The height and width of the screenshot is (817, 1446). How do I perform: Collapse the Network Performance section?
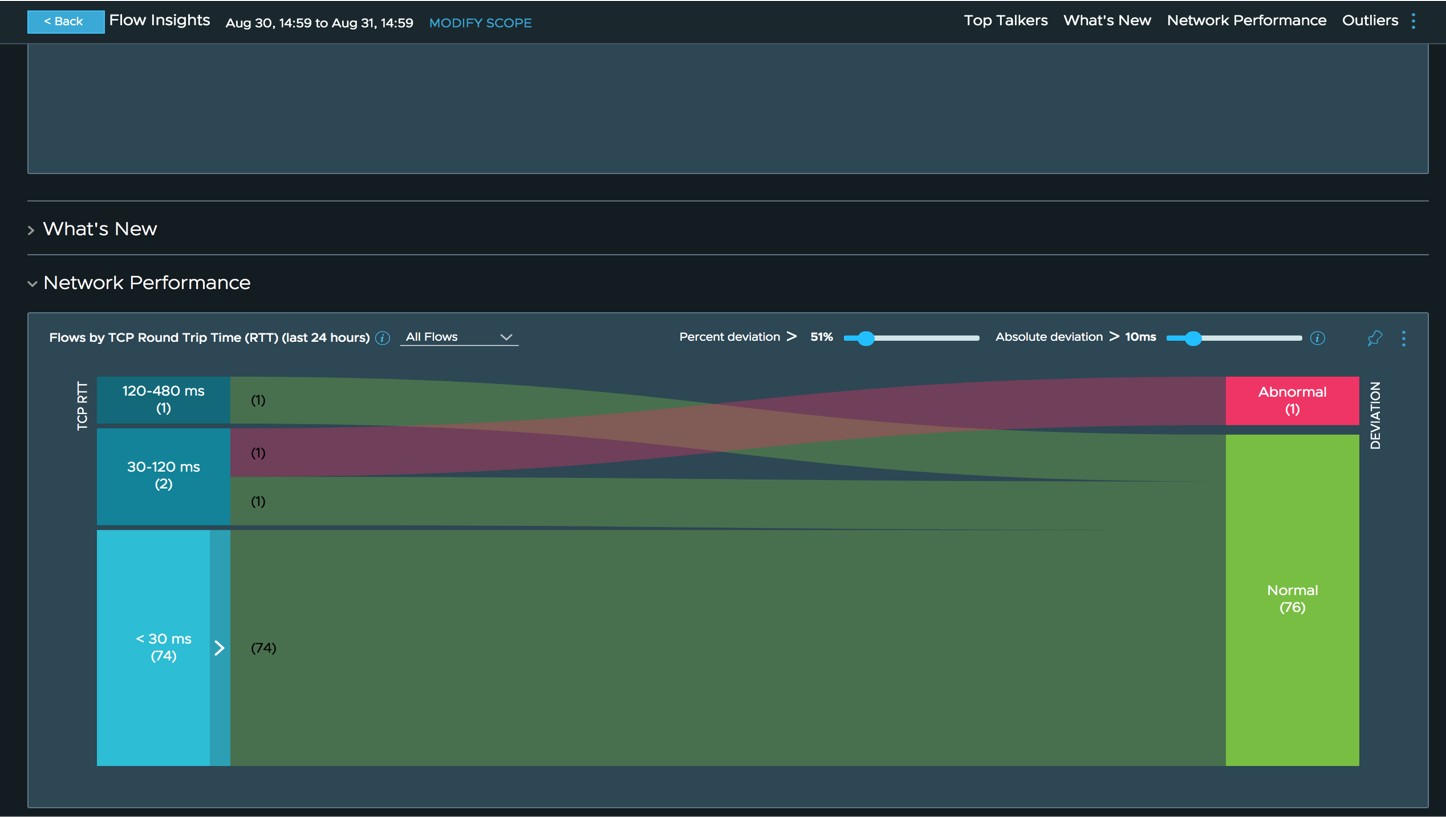pos(32,284)
